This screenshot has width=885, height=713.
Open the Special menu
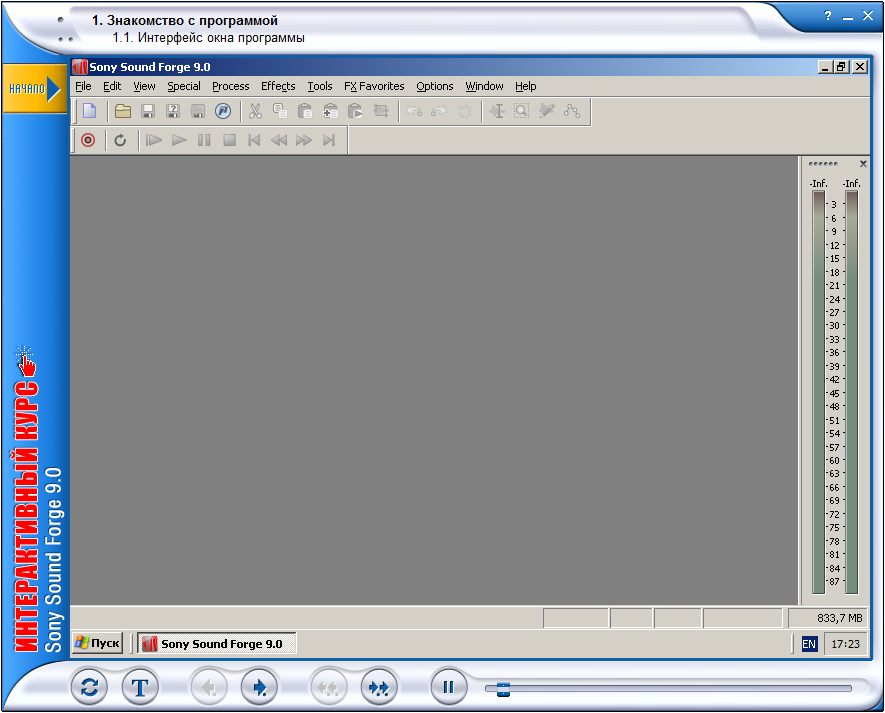pos(183,86)
